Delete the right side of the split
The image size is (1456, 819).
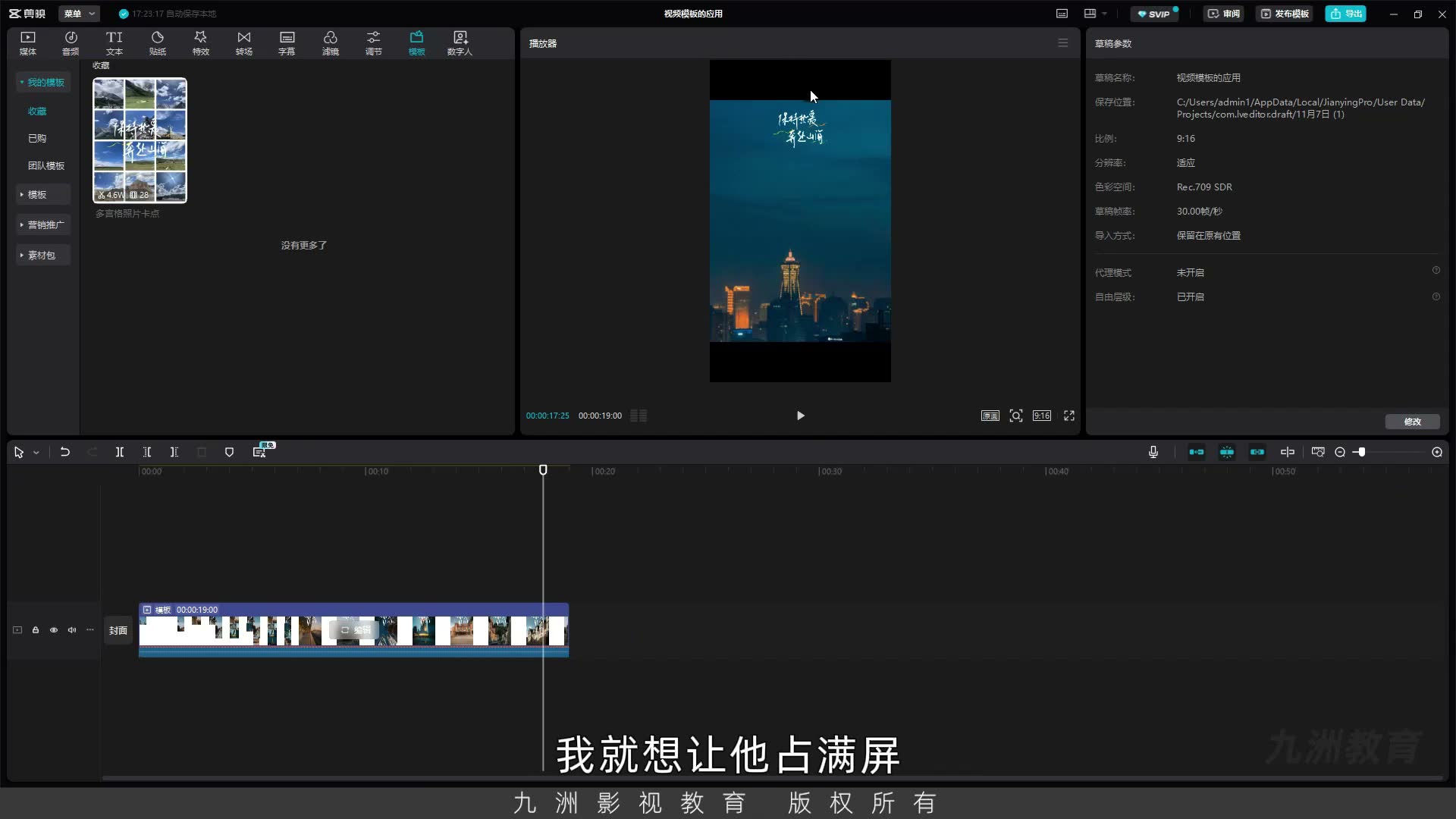(174, 452)
